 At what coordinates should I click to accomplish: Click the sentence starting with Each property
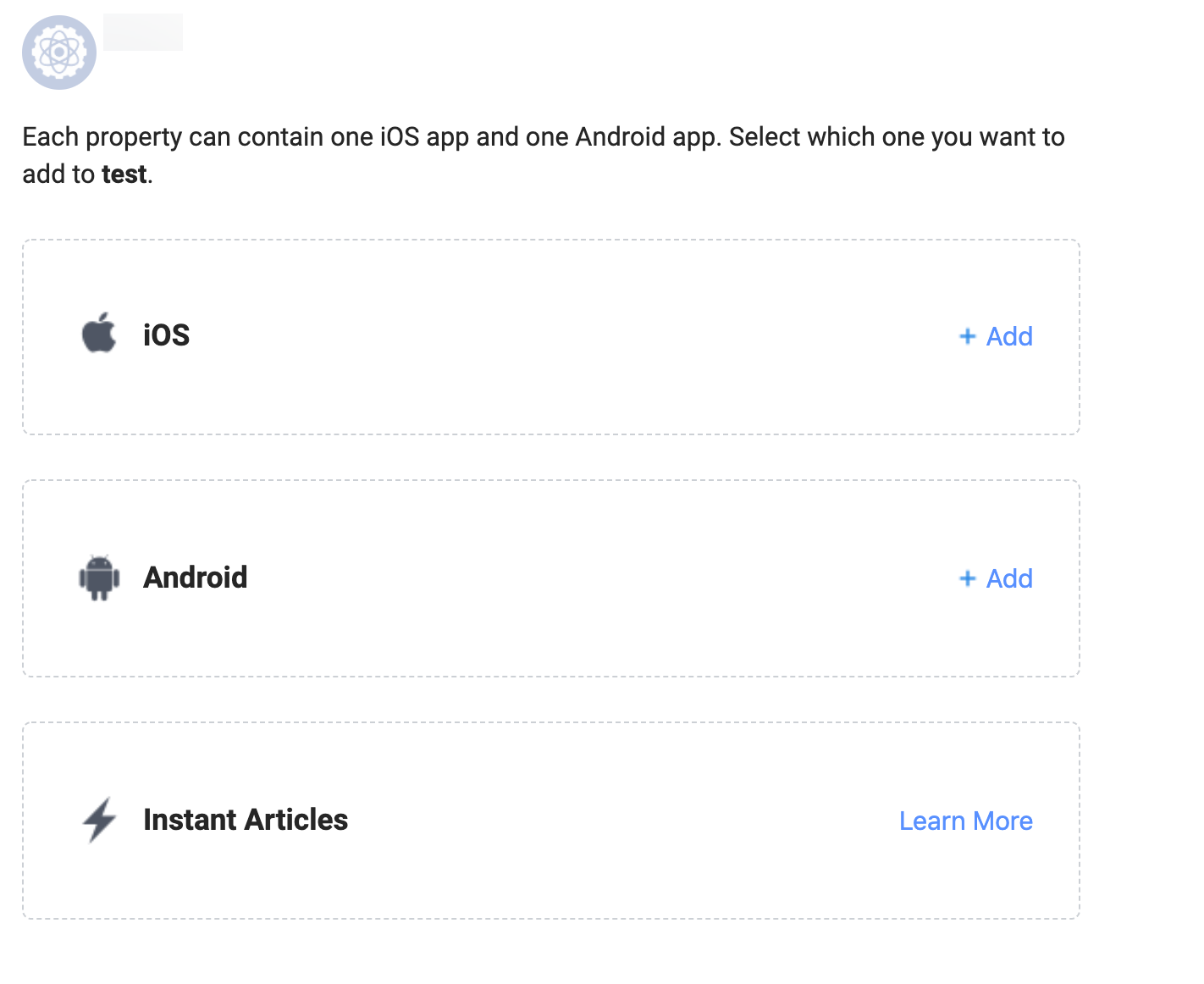[373, 137]
